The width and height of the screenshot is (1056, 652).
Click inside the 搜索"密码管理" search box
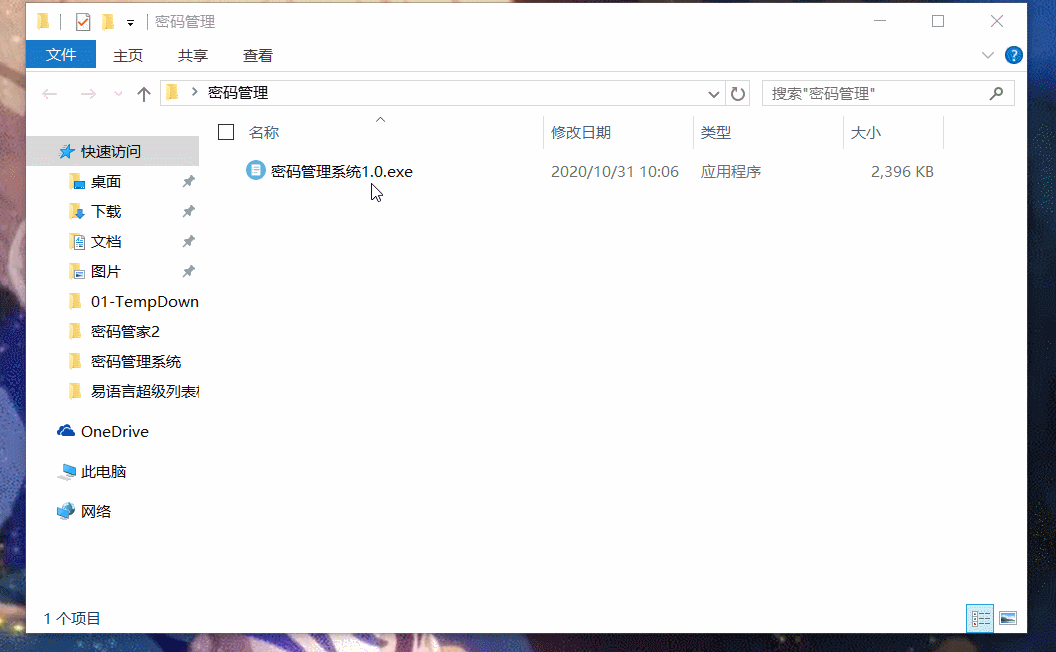[x=880, y=93]
